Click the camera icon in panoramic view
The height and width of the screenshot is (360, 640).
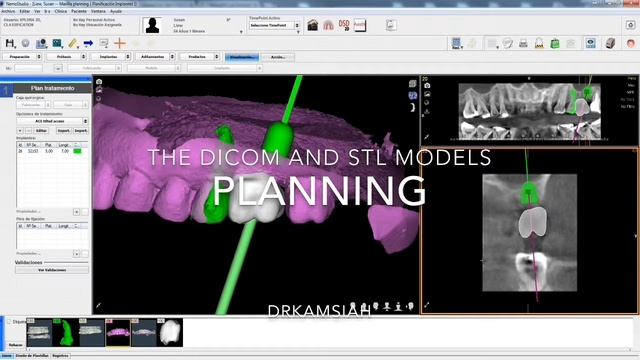click(x=427, y=86)
